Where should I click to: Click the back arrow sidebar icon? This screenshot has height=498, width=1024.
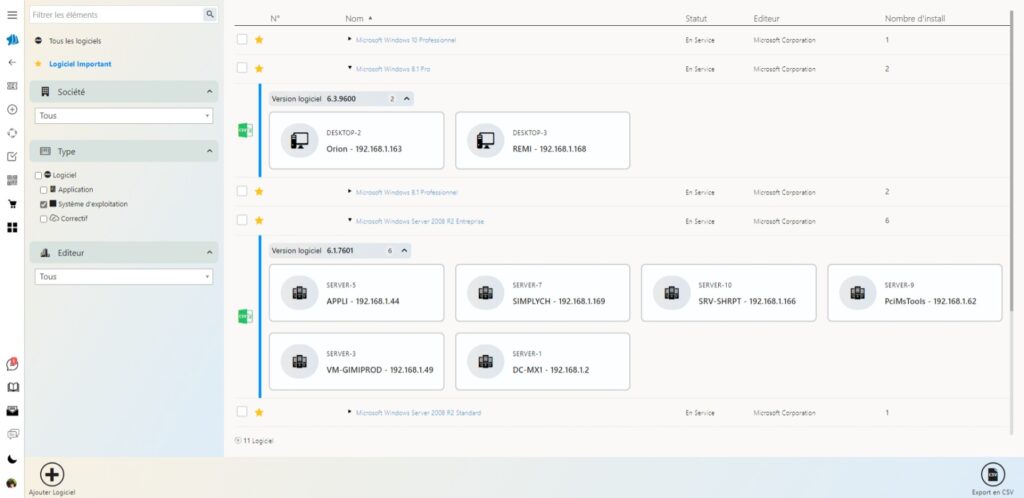12,62
